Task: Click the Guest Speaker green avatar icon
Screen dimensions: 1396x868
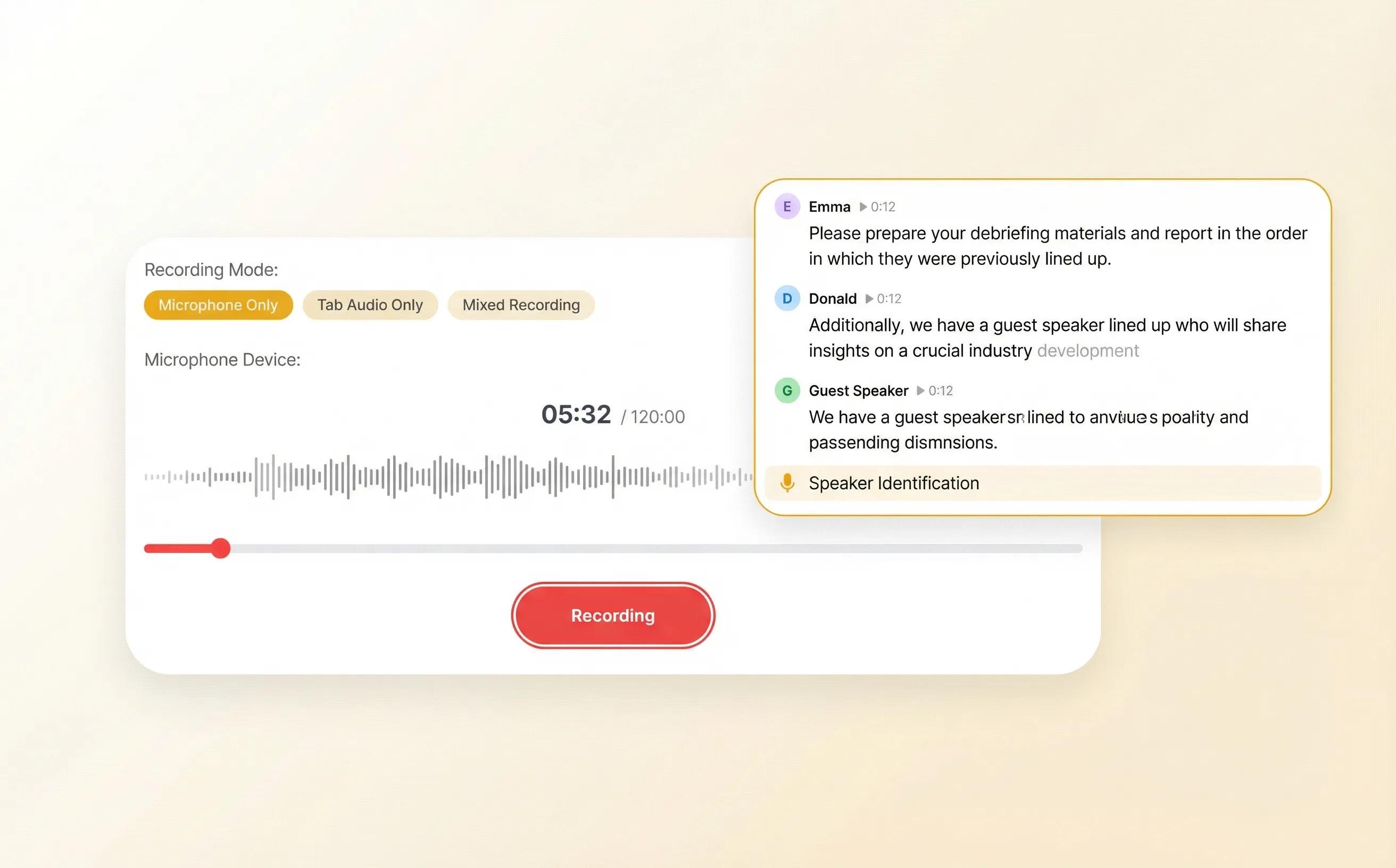Action: click(x=787, y=390)
